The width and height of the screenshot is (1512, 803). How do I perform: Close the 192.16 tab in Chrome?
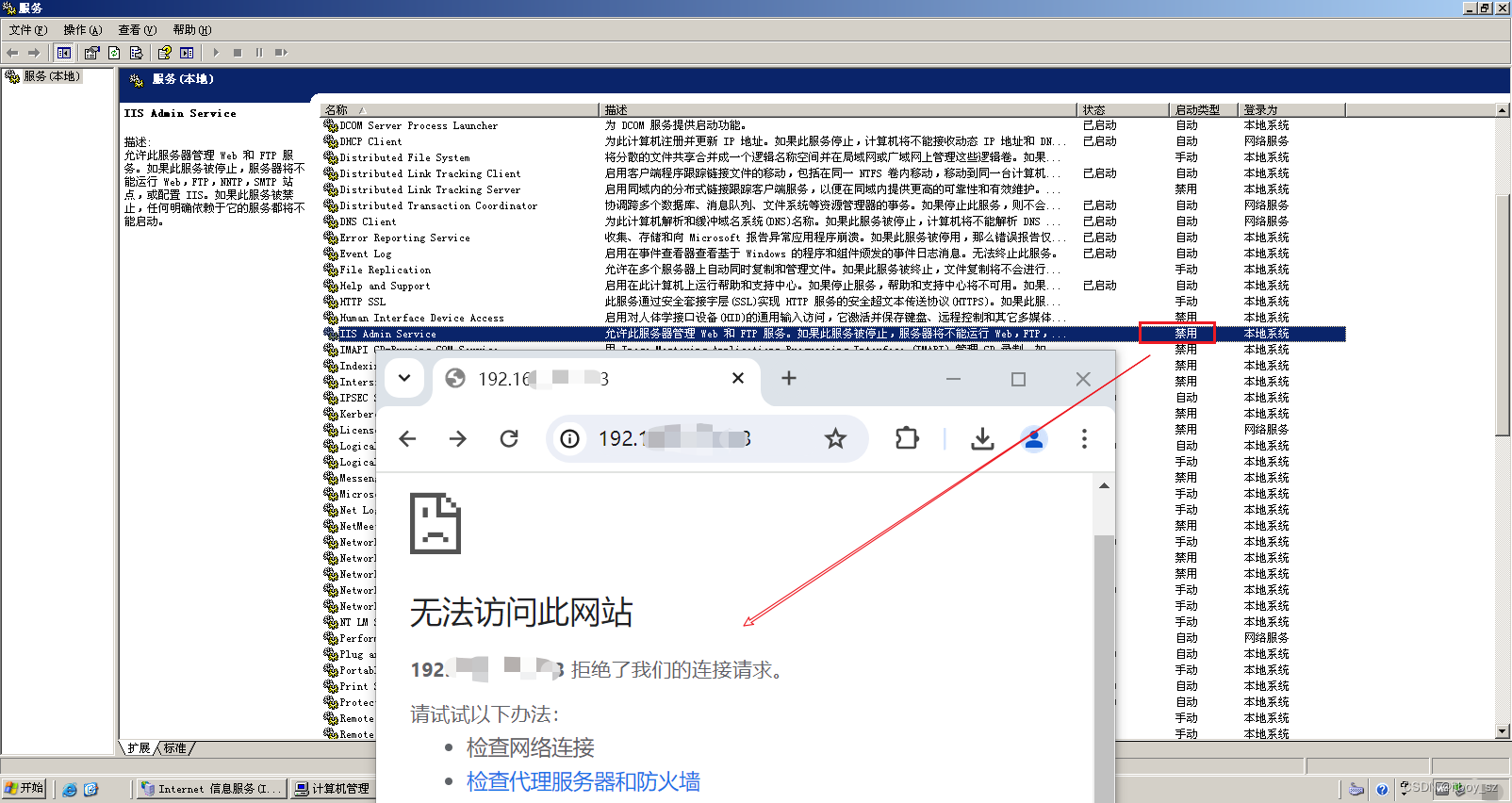point(738,378)
